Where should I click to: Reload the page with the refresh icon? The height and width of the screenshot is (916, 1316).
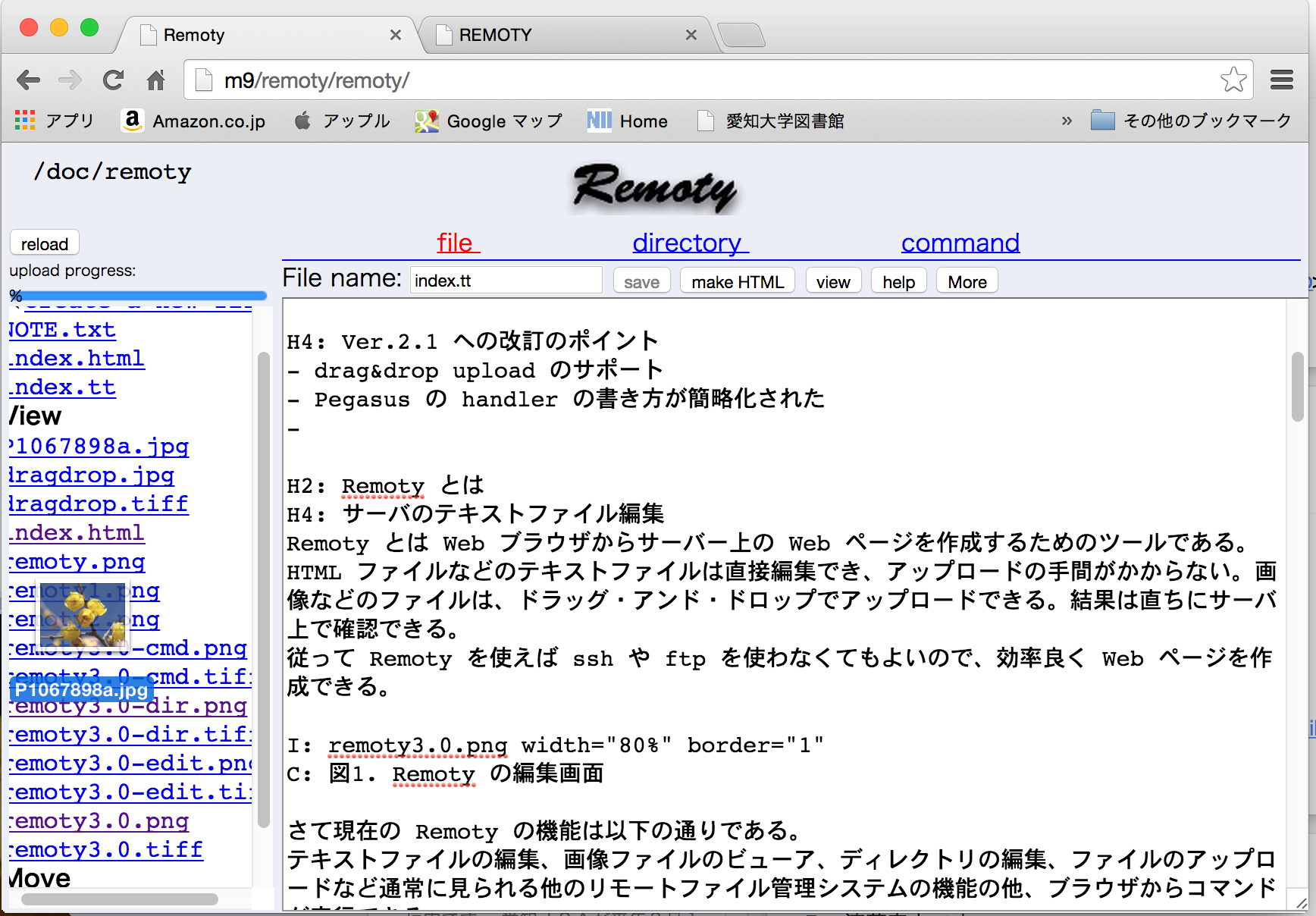[x=114, y=80]
